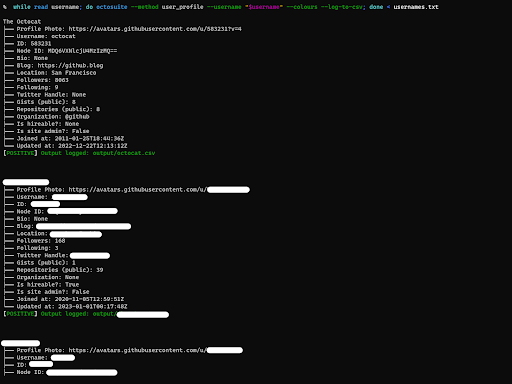
Task: Click 'Followers: 8063' line
Action: click(43, 80)
